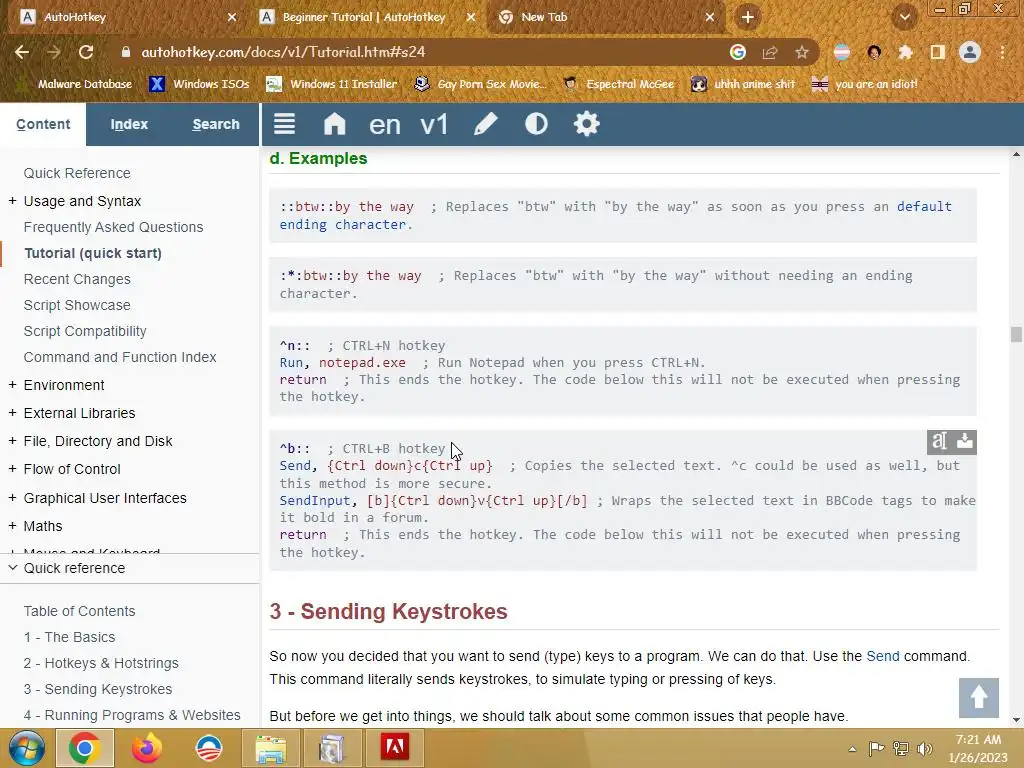Jump to '4 - Running Programs & Websites'
1024x768 pixels.
click(132, 716)
